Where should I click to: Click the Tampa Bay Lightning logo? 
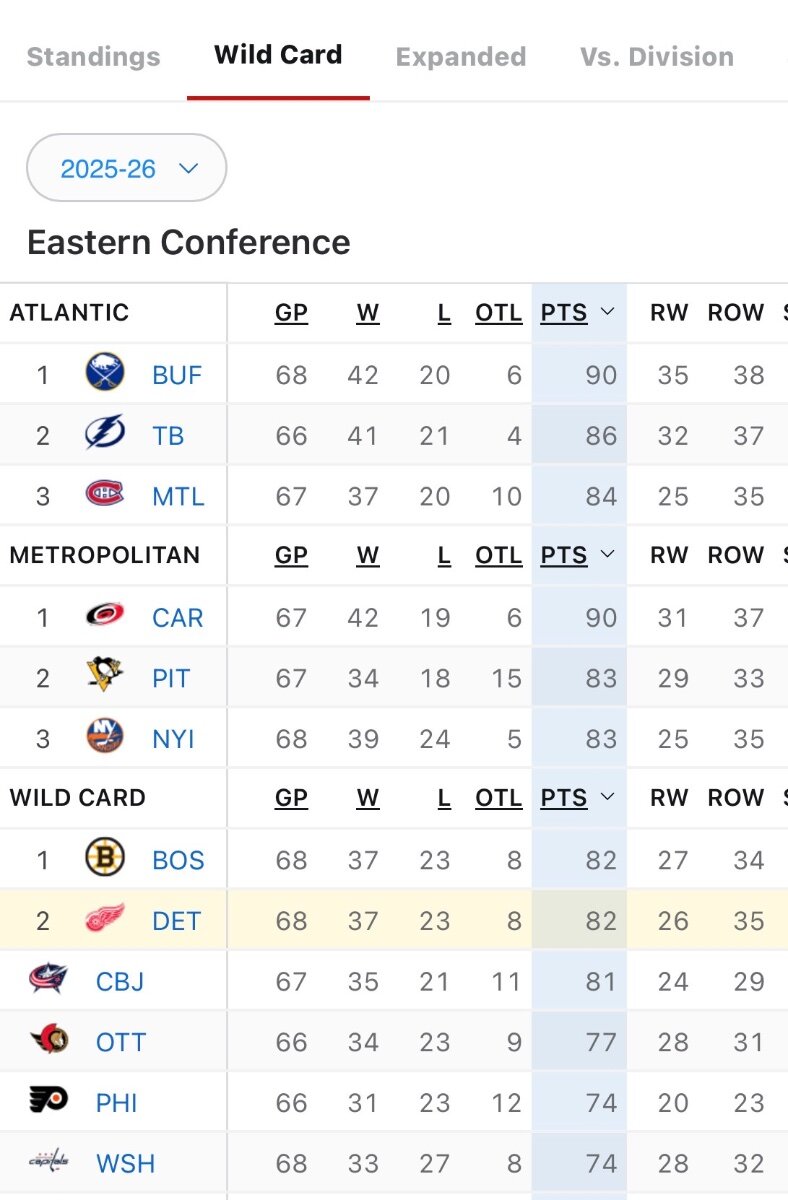pyautogui.click(x=105, y=434)
